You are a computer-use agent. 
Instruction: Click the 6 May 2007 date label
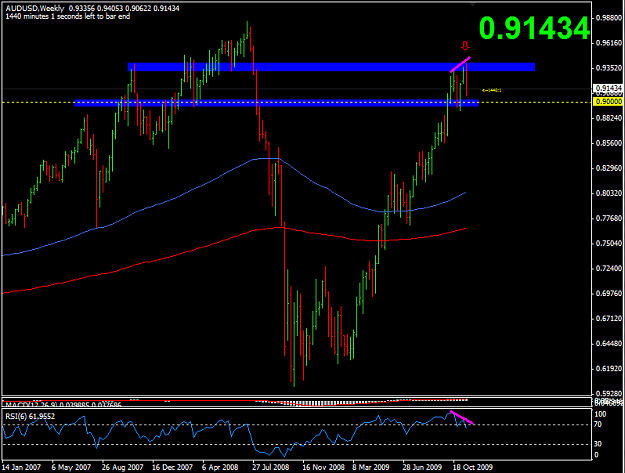coord(71,467)
